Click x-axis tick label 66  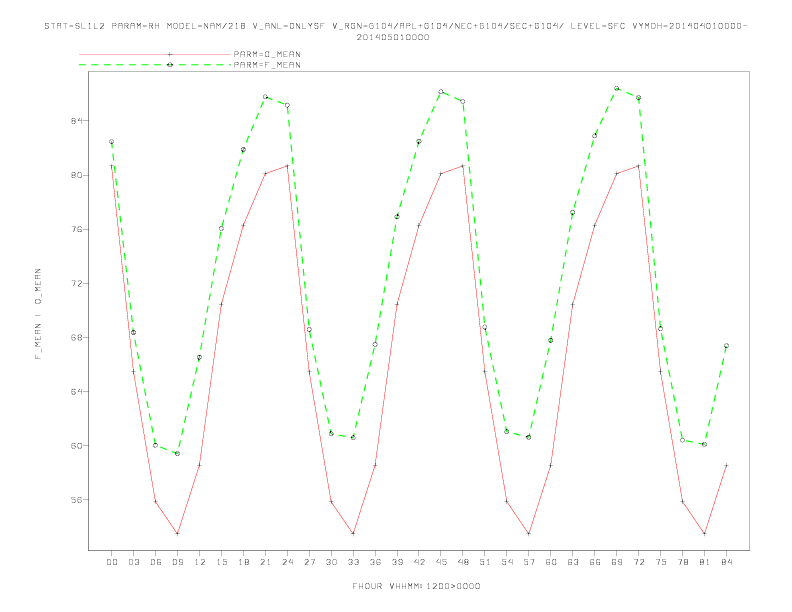pyautogui.click(x=595, y=562)
